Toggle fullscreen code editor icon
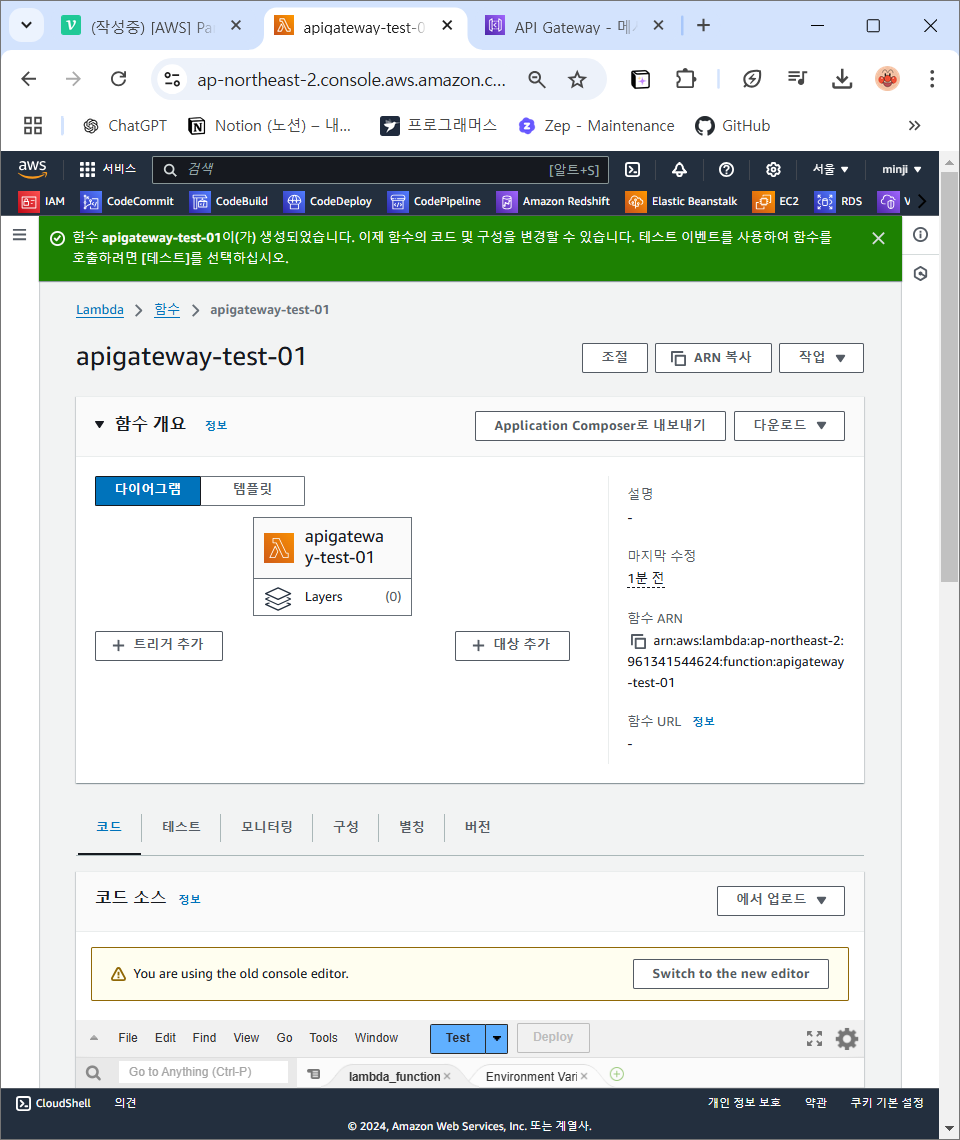This screenshot has width=960, height=1140. click(815, 1038)
